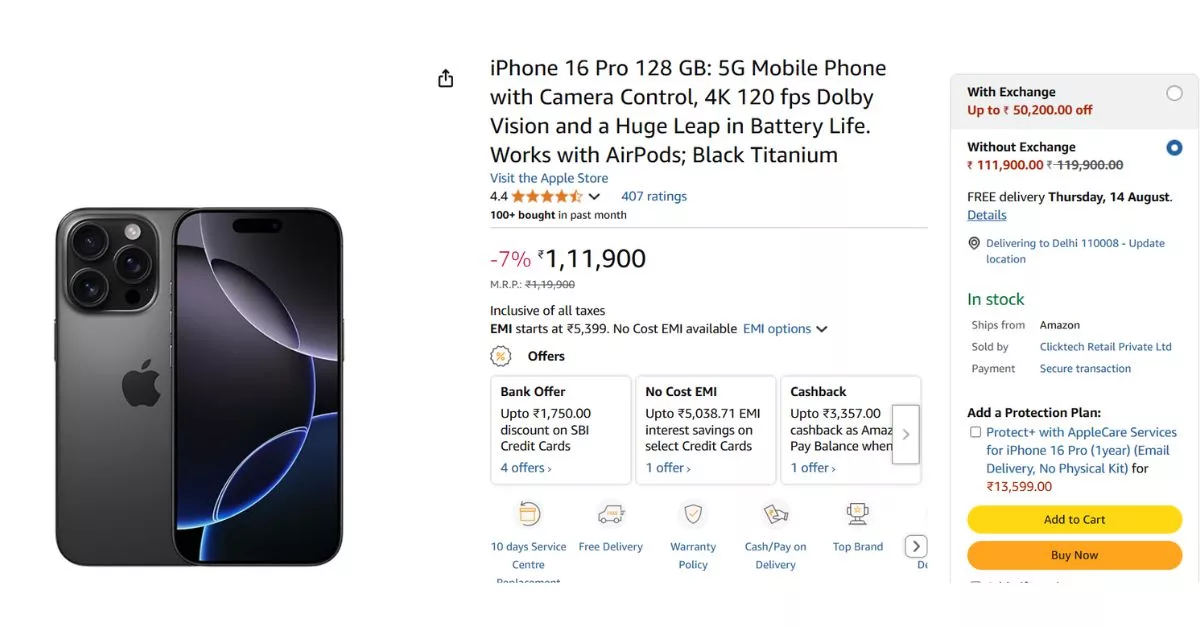Select the Without Exchange radio button
The width and height of the screenshot is (1200, 628).
1174,147
